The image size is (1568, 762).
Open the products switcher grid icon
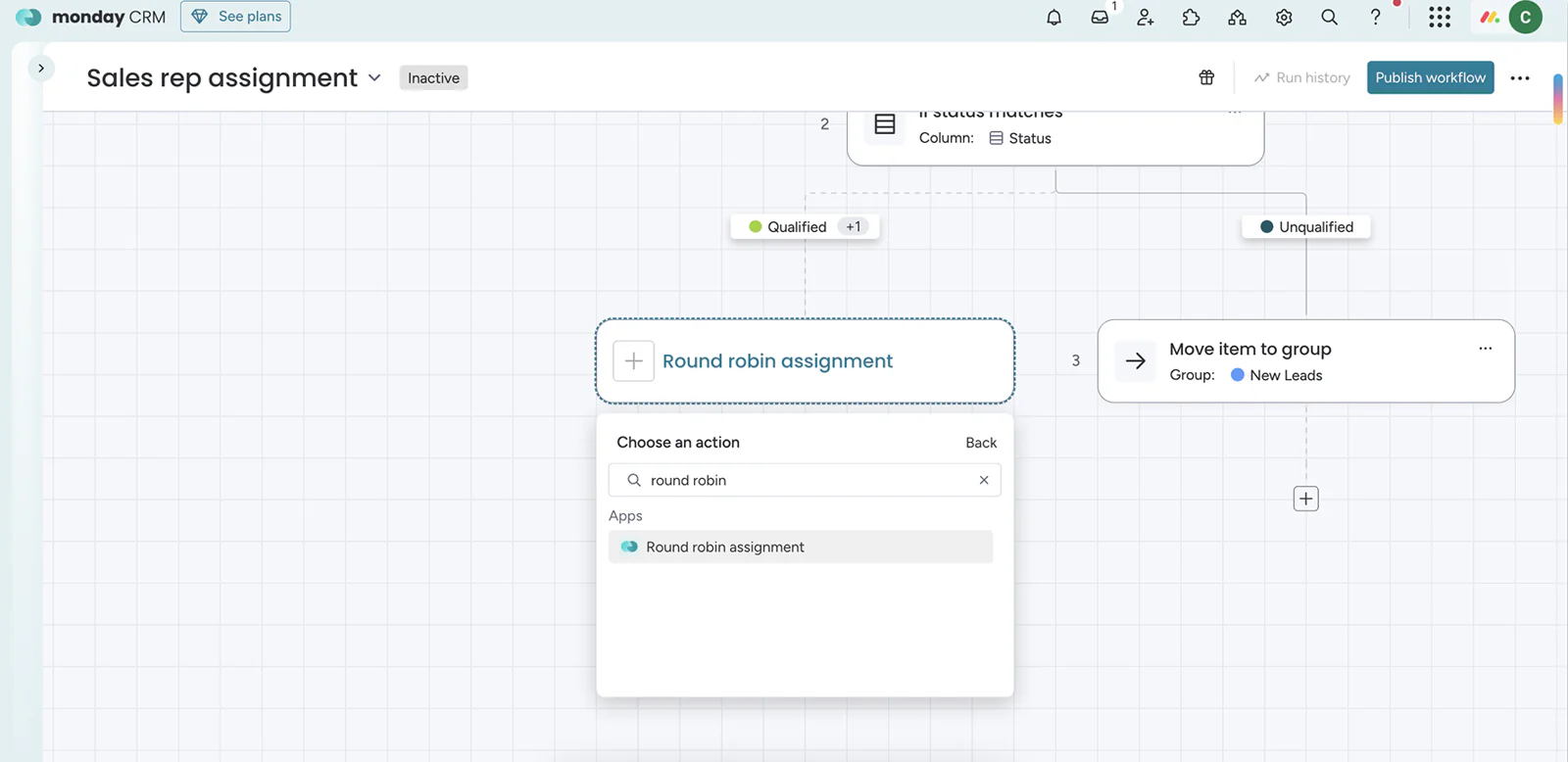tap(1439, 18)
